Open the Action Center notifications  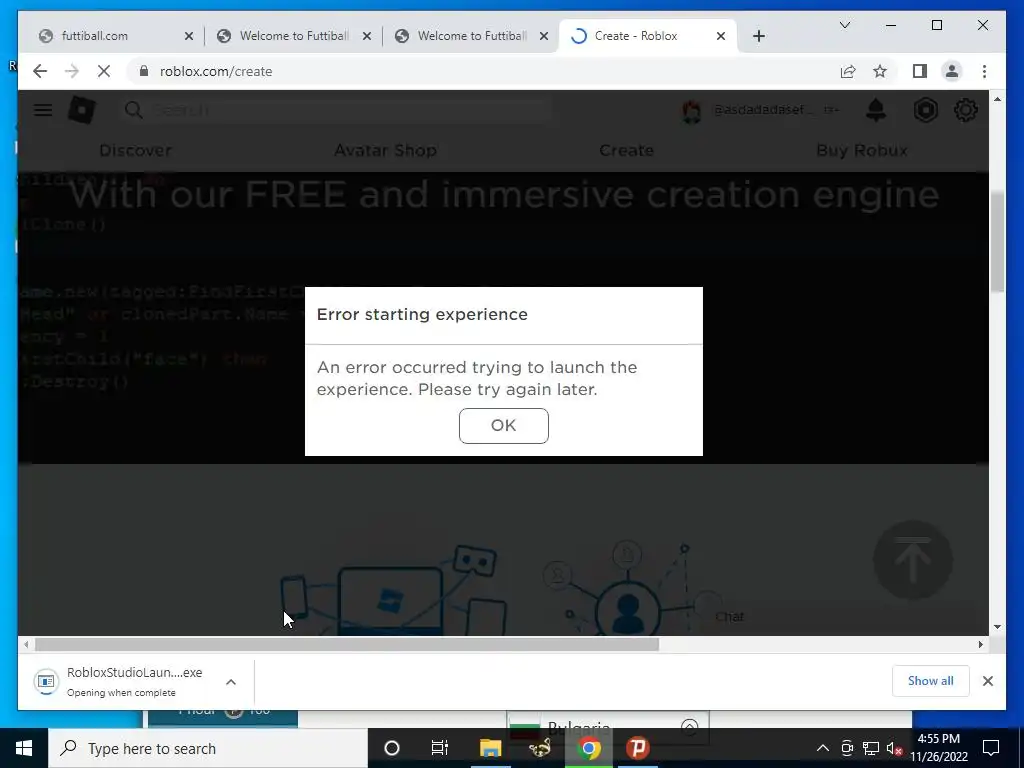(991, 748)
